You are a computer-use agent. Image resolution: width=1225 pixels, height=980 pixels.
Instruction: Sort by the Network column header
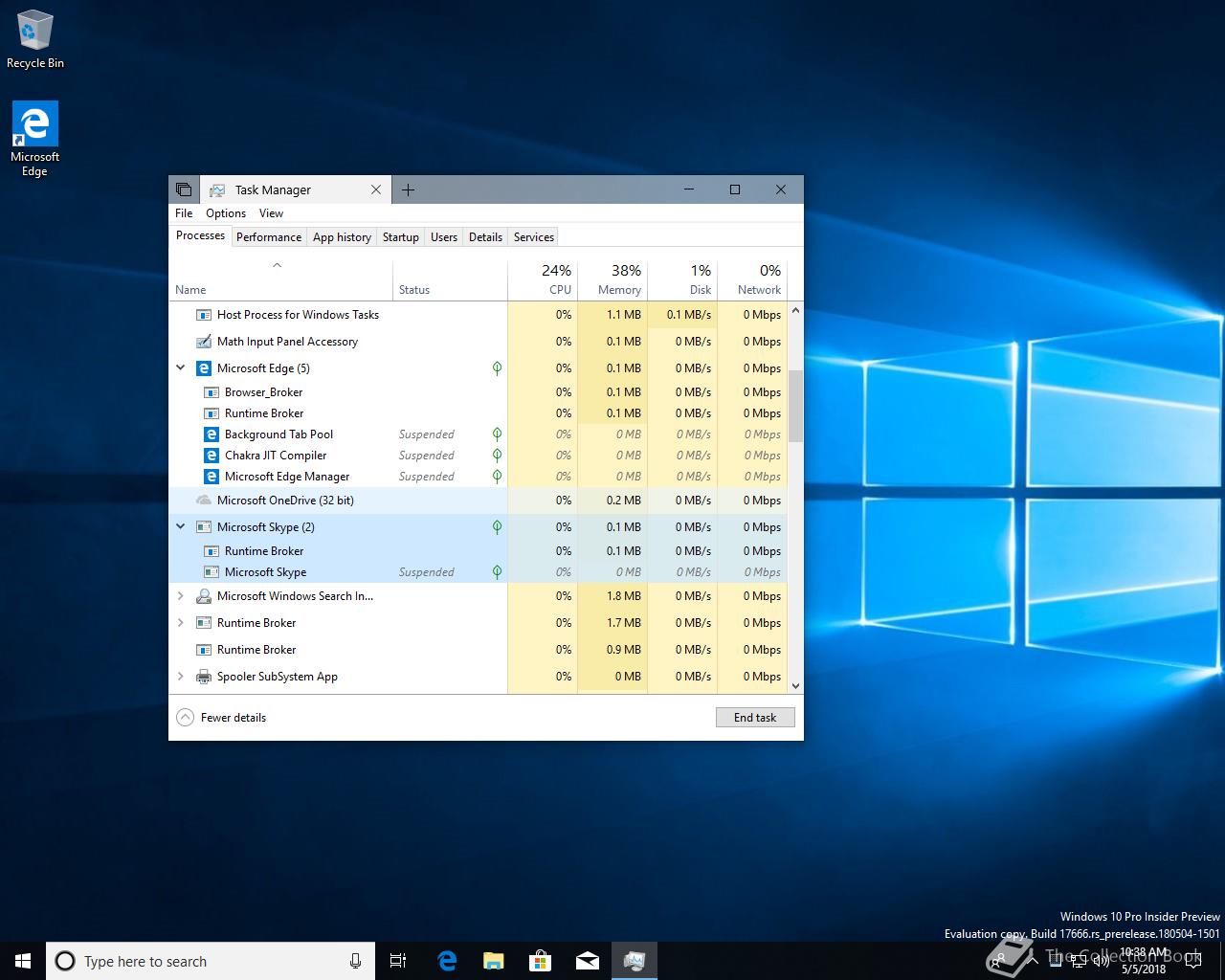[752, 279]
